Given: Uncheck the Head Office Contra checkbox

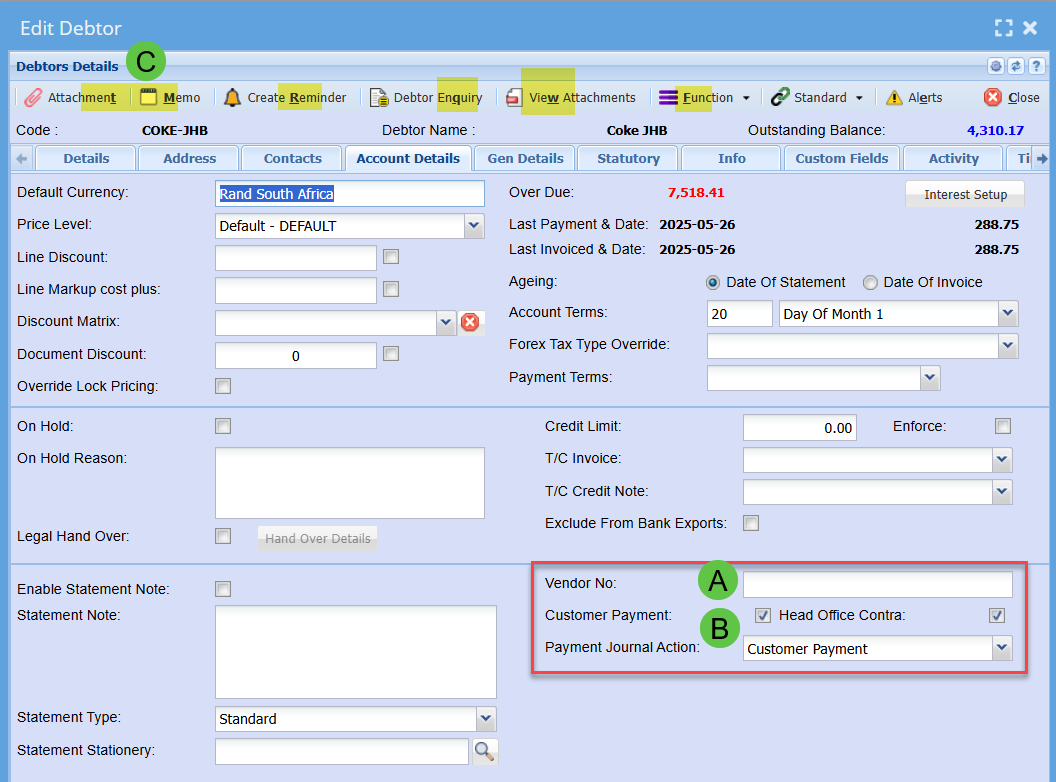Looking at the screenshot, I should [996, 615].
